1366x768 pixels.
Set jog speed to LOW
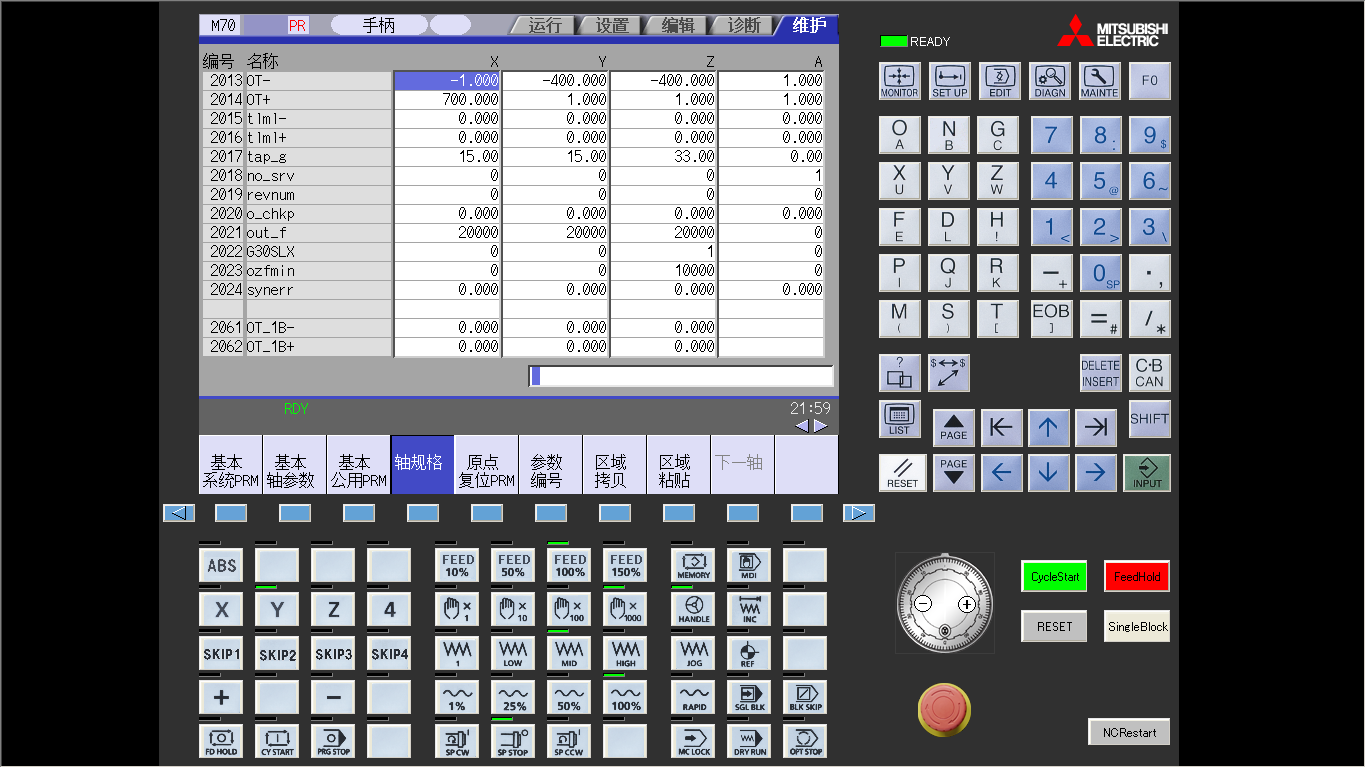pyautogui.click(x=513, y=653)
